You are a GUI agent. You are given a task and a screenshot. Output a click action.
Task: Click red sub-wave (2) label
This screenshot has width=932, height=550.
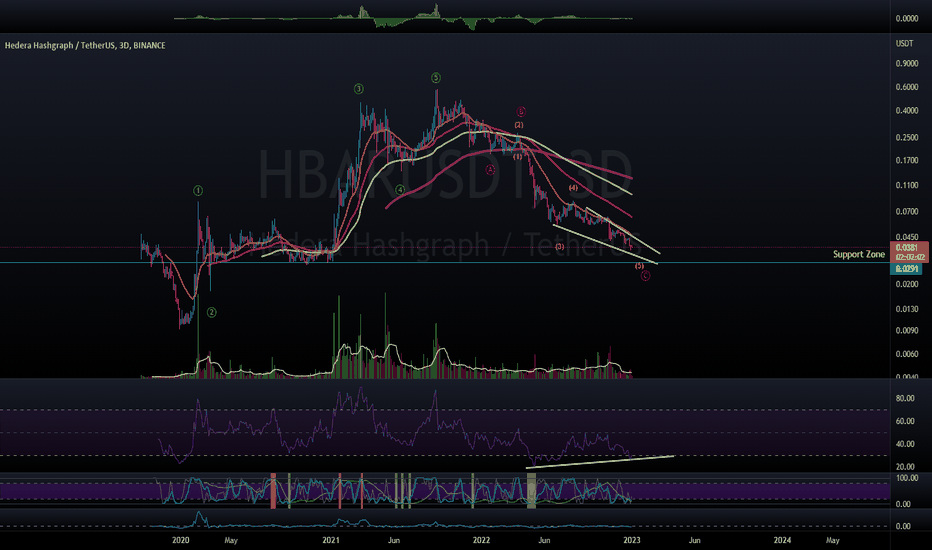[519, 125]
